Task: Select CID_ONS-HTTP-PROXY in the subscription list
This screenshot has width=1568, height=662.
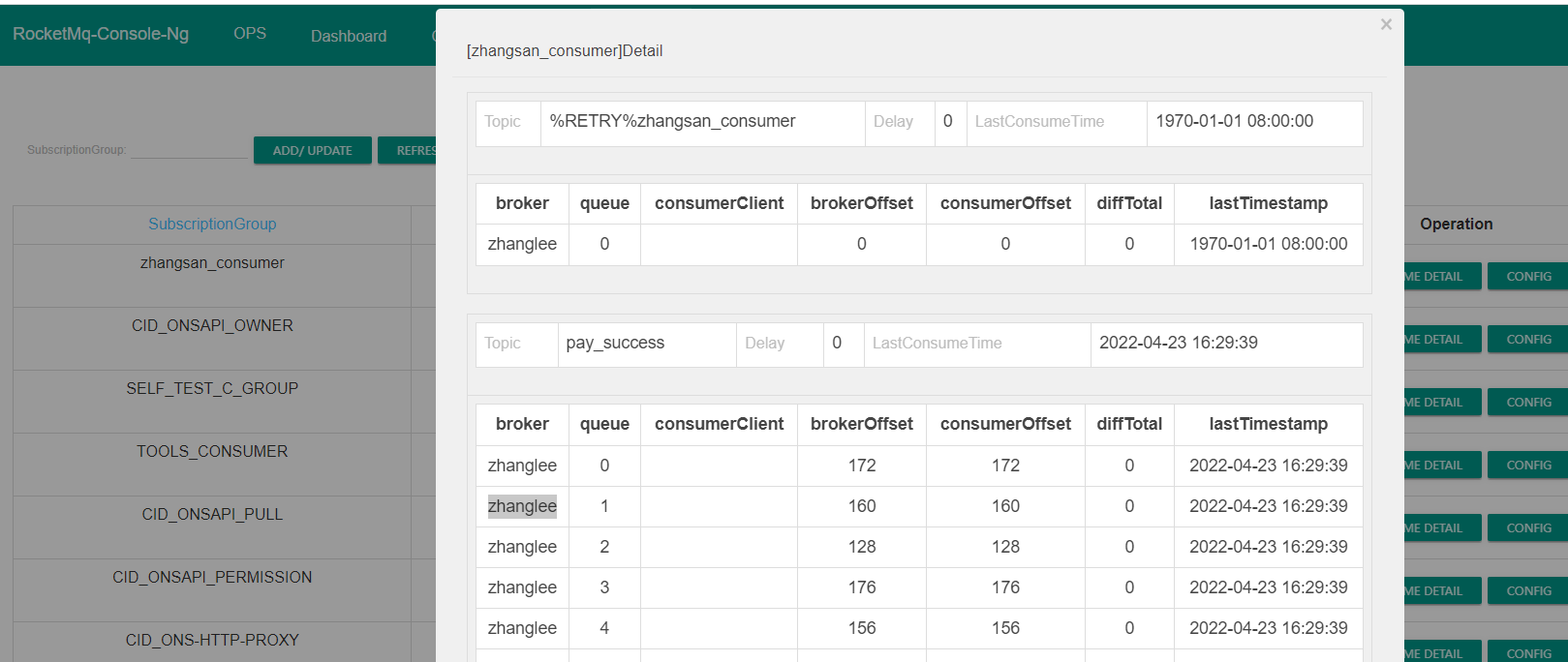Action: (x=212, y=640)
